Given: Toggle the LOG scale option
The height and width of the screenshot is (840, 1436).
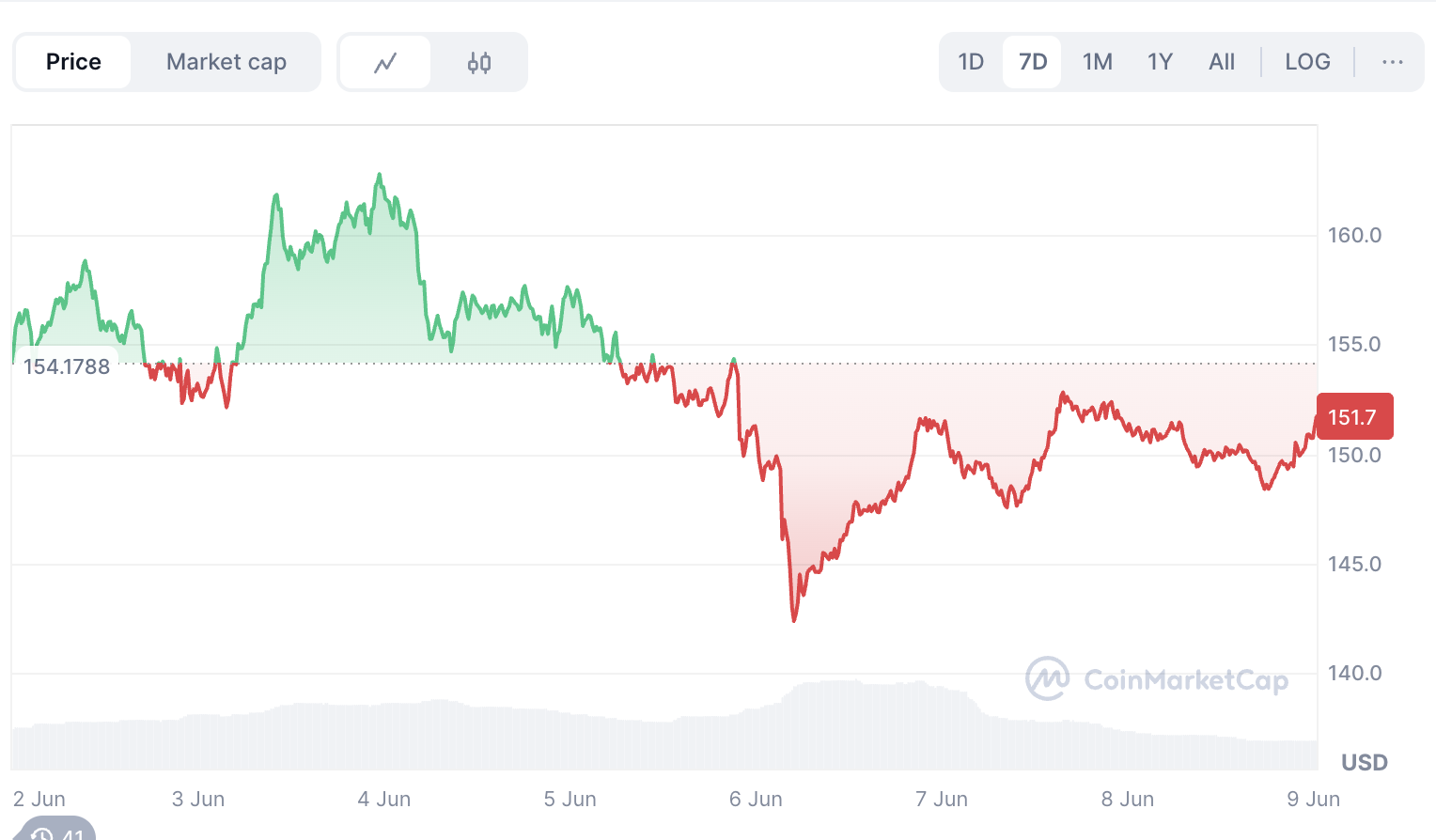Looking at the screenshot, I should pyautogui.click(x=1307, y=62).
